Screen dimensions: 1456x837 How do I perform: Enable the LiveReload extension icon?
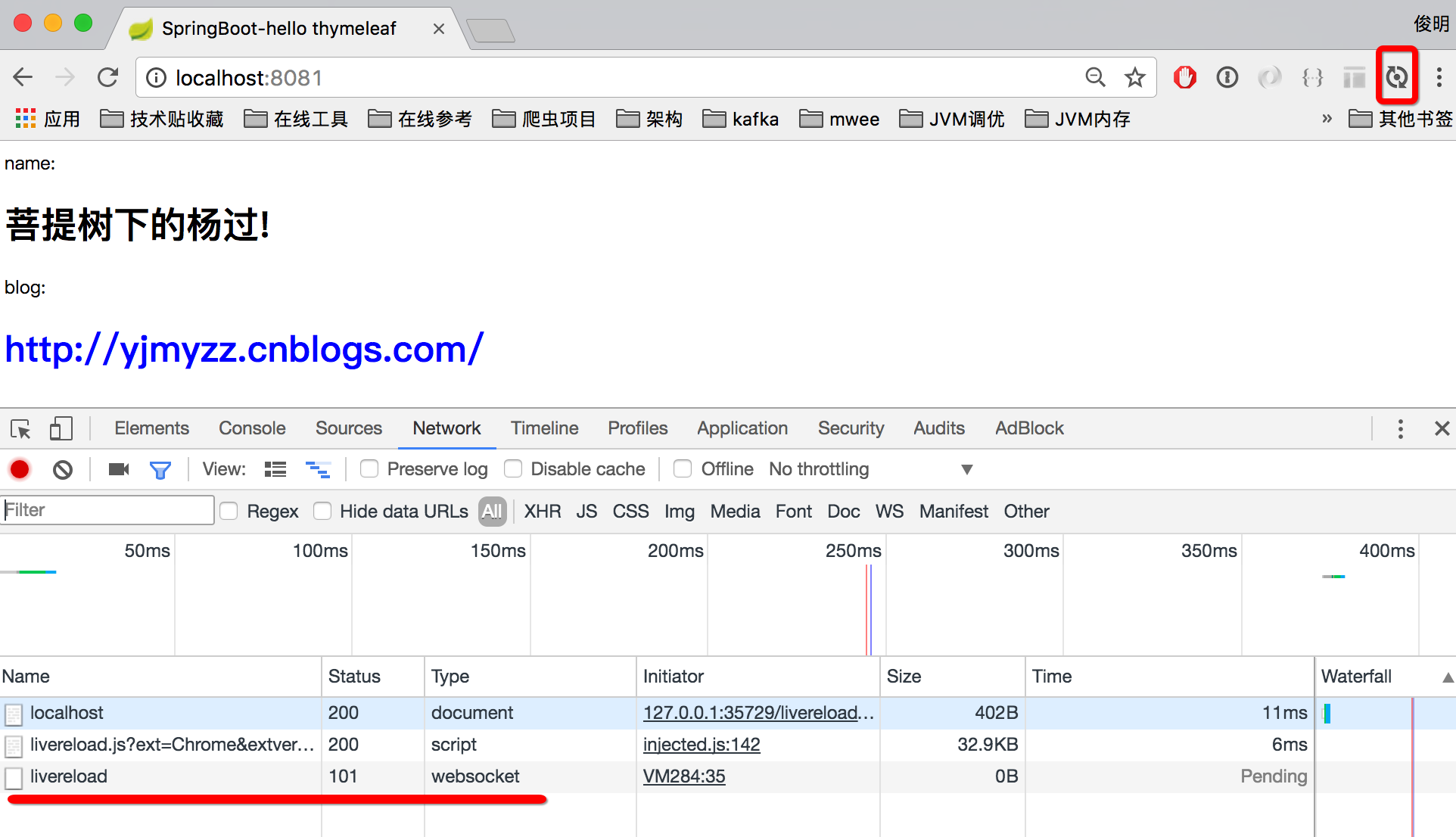[1396, 76]
